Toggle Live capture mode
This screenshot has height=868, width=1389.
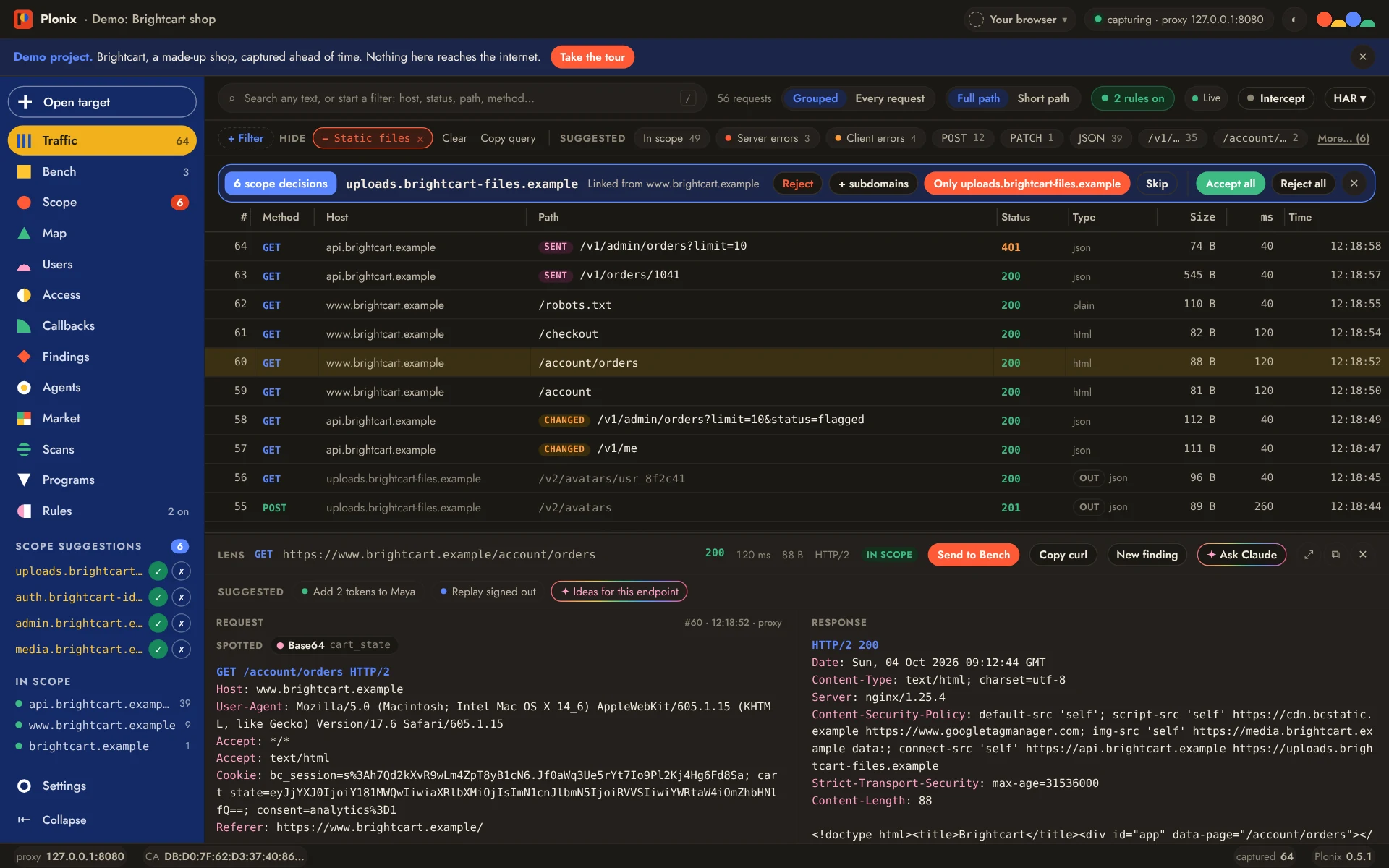pos(1206,98)
